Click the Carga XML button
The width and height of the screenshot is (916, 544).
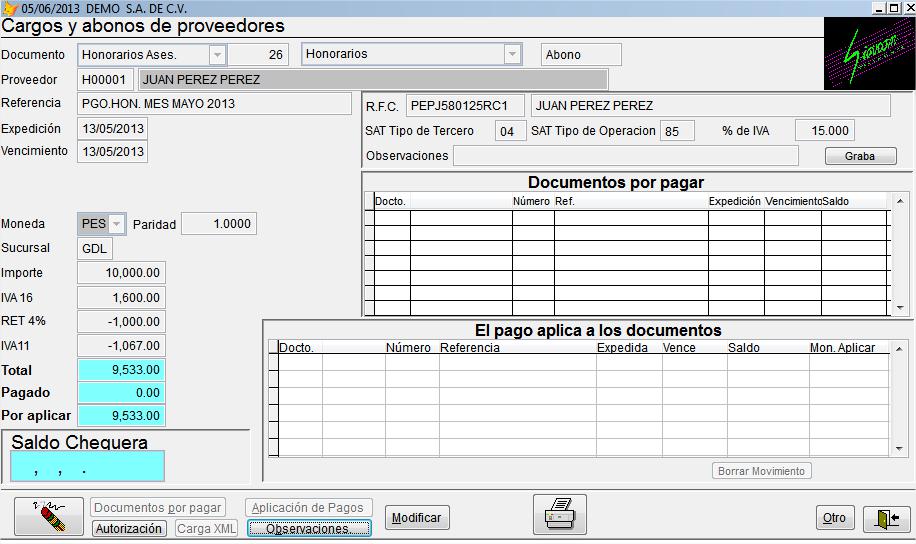point(206,528)
